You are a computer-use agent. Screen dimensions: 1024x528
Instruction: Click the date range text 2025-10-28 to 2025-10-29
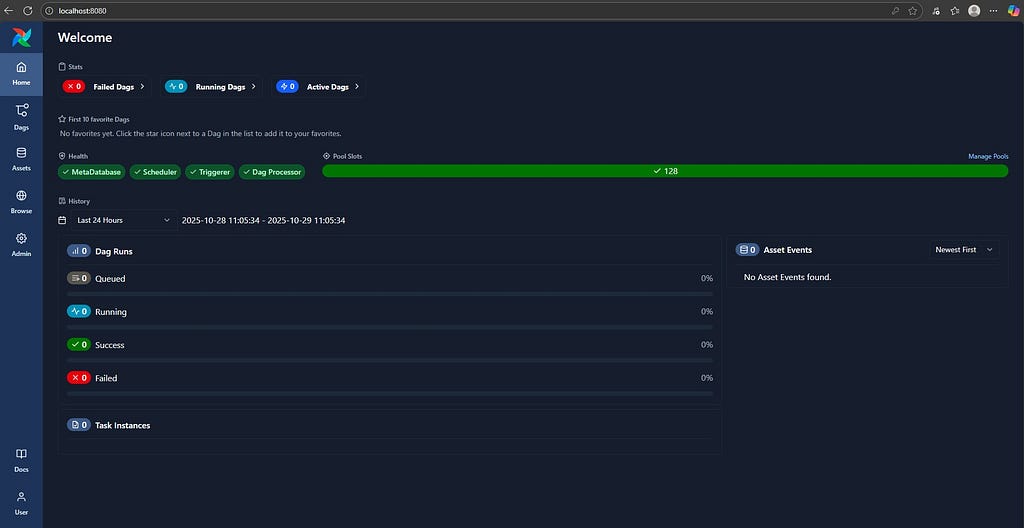coord(263,220)
